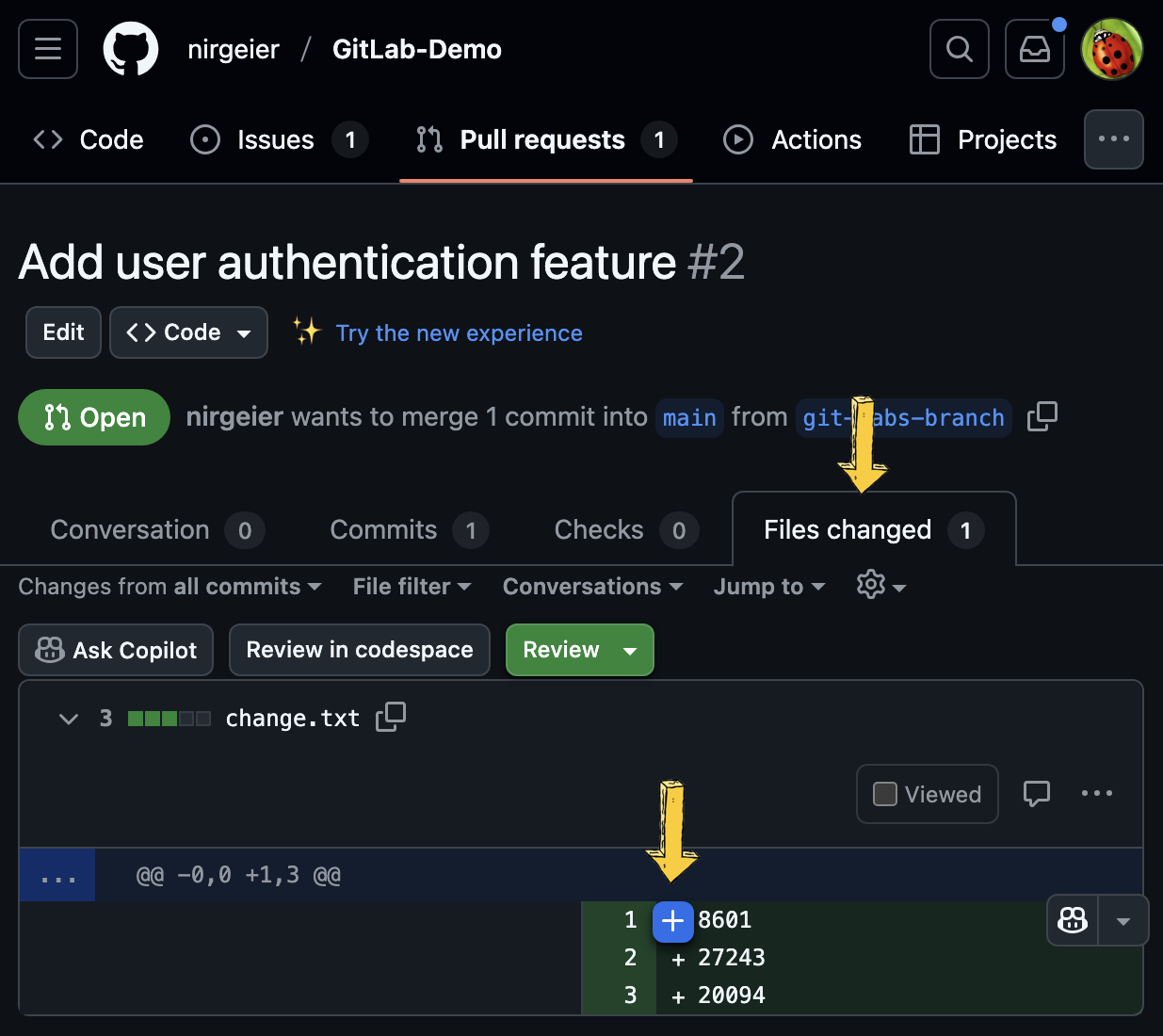1163x1036 pixels.
Task: Add a comment on line 1
Action: point(672,920)
